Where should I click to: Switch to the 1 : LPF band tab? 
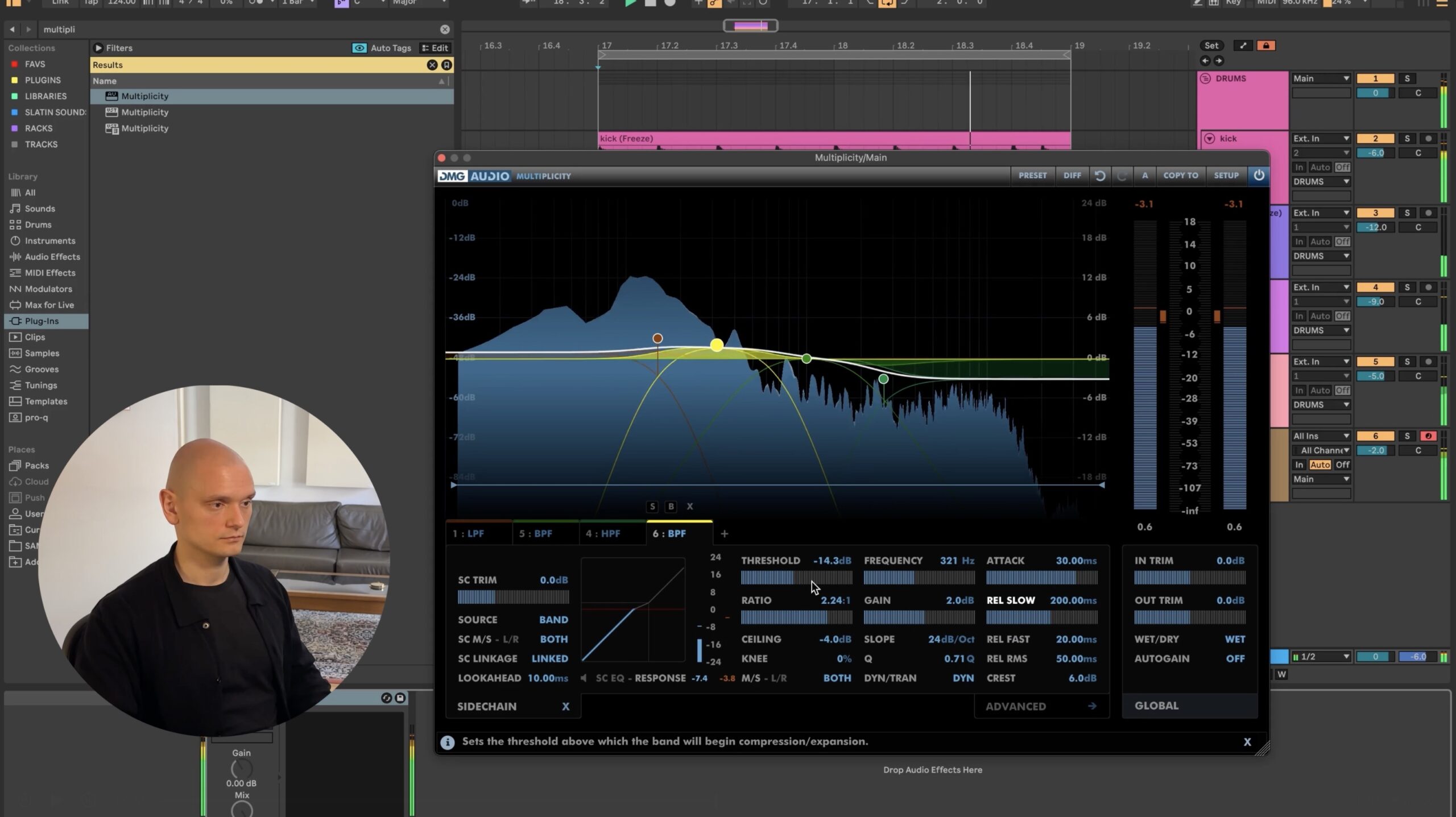[479, 533]
